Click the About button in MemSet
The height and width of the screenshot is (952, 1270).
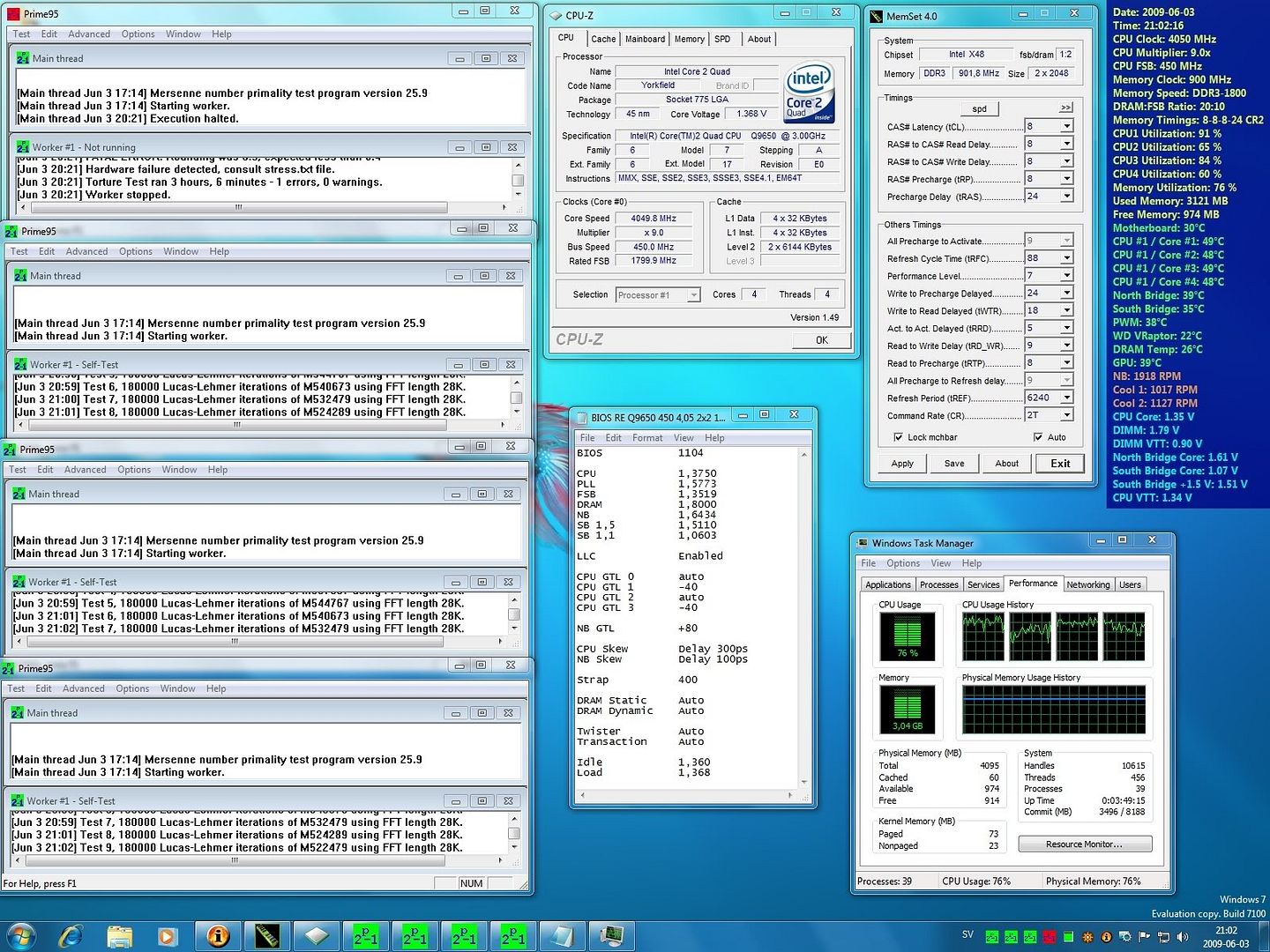[1006, 464]
